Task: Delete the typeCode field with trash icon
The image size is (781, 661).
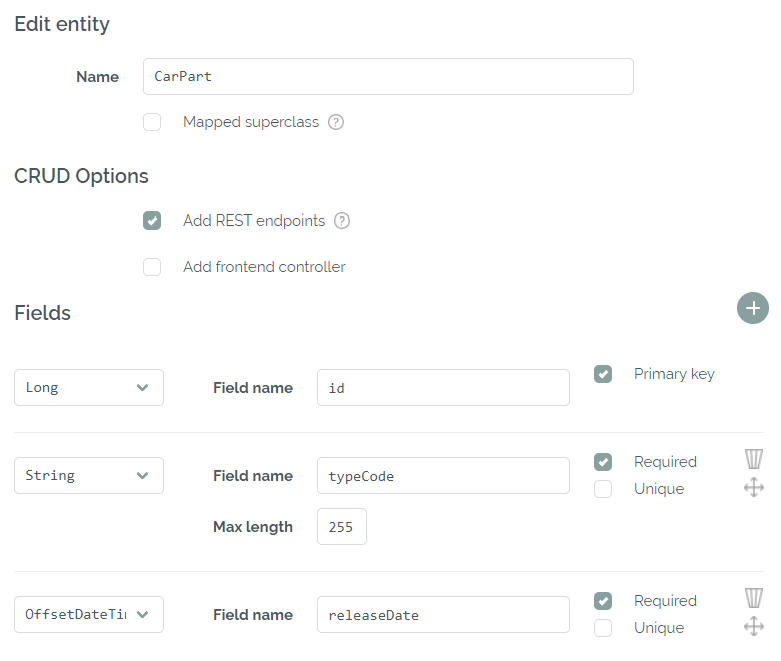Action: 754,459
